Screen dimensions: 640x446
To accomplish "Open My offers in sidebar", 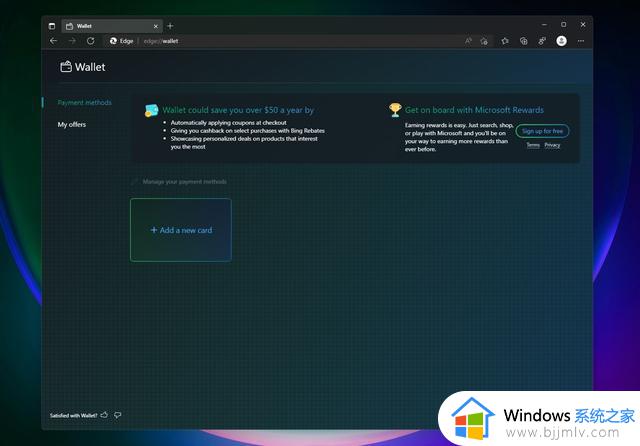I will click(x=72, y=124).
